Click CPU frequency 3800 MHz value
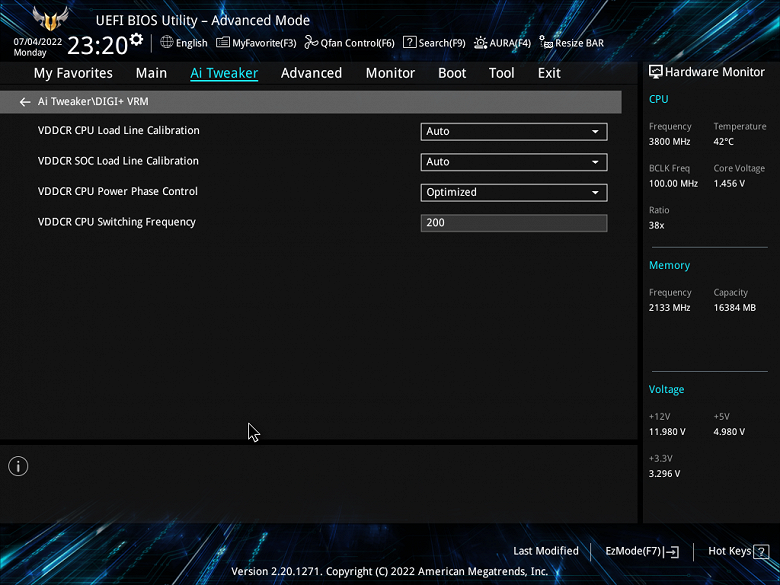The height and width of the screenshot is (585, 780). tap(670, 142)
